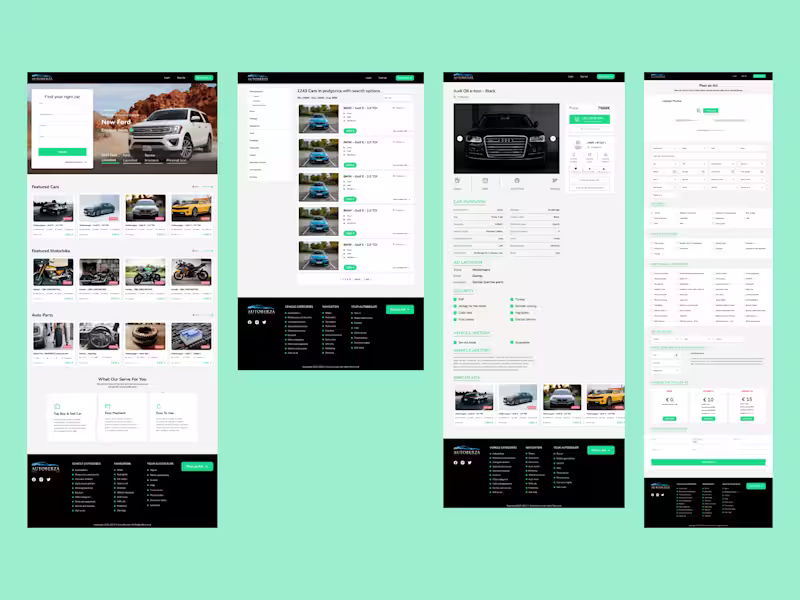Image resolution: width=800 pixels, height=600 pixels.
Task: Open the Login item in the home page header
Action: pyautogui.click(x=167, y=78)
